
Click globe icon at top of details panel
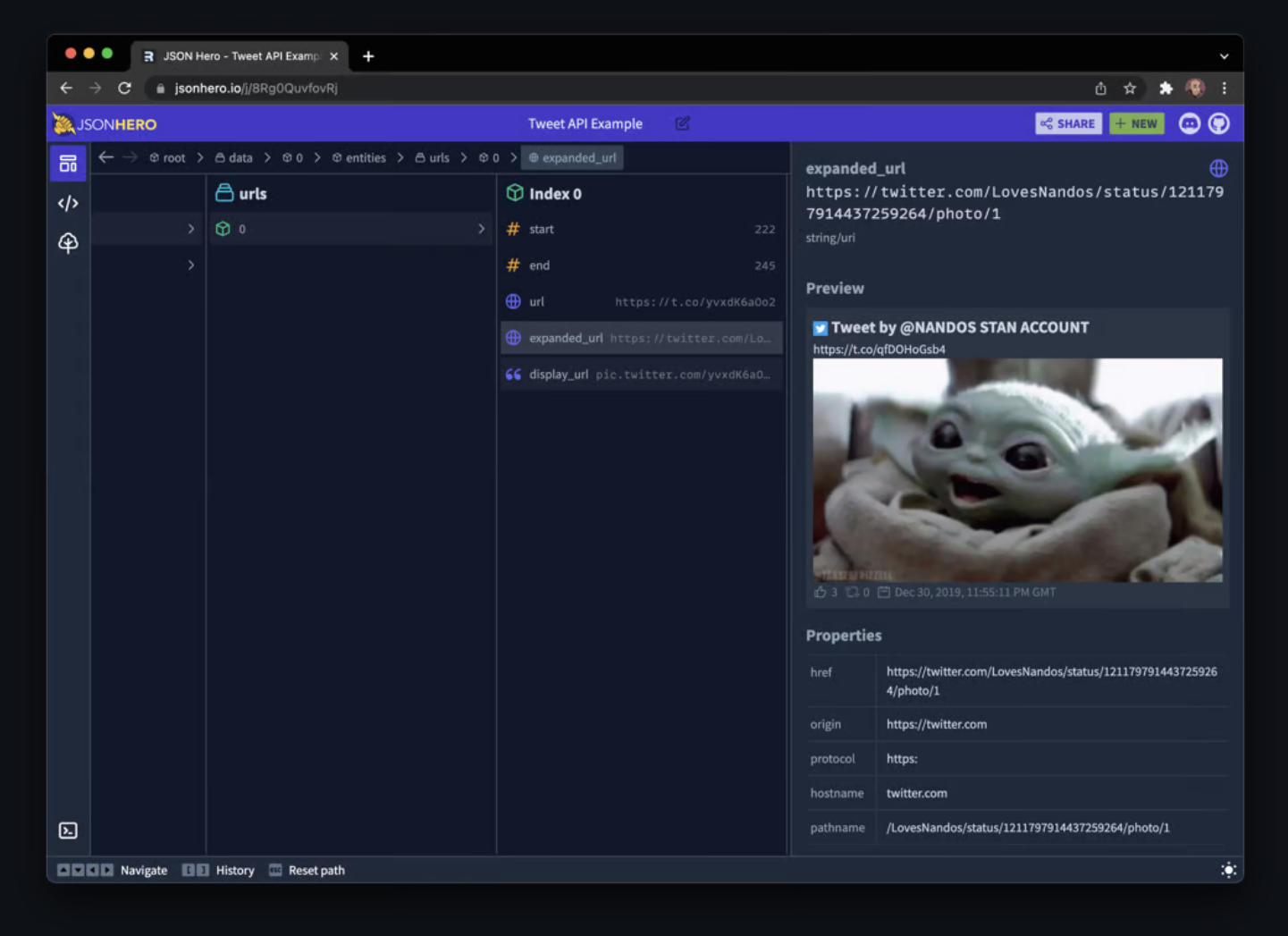(1218, 168)
